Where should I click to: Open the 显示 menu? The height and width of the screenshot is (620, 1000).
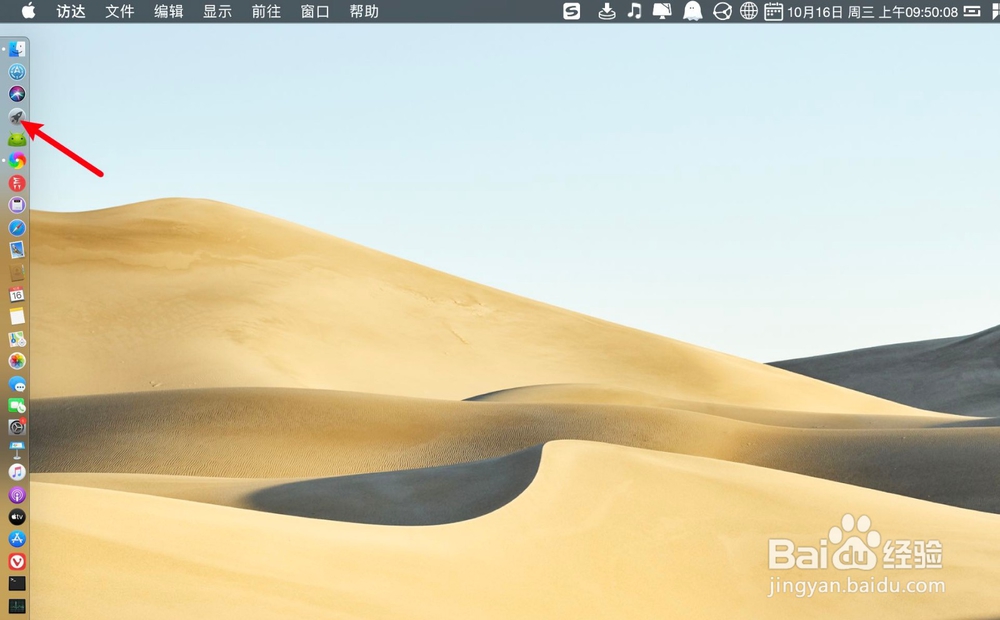217,11
